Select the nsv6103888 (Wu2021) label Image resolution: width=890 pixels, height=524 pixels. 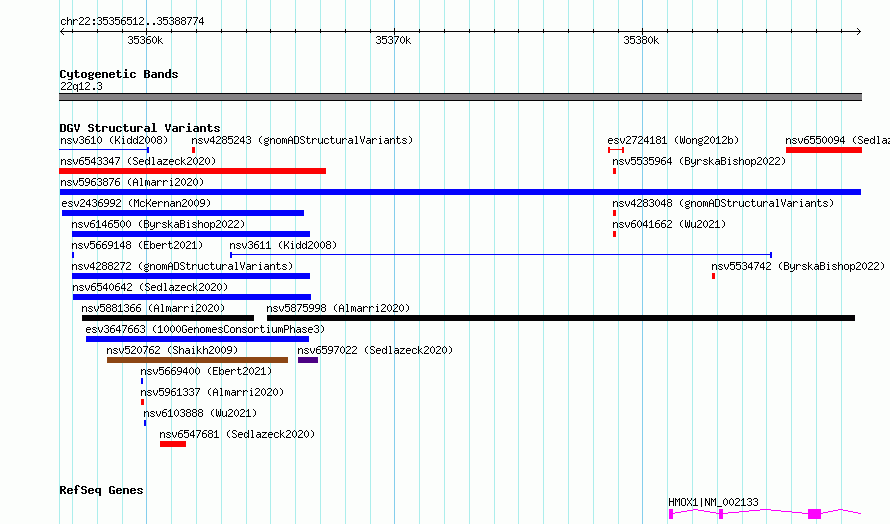point(200,413)
